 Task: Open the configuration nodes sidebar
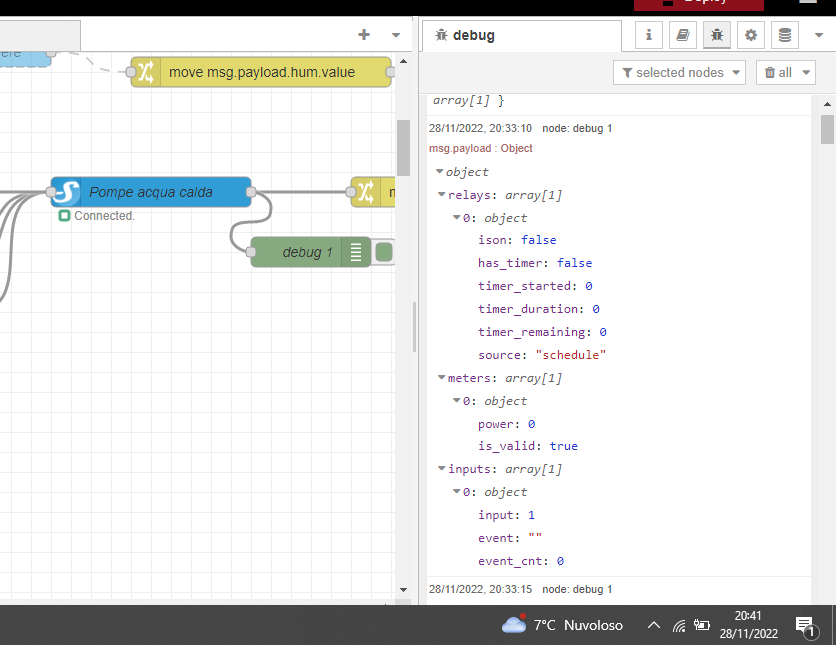click(x=750, y=35)
